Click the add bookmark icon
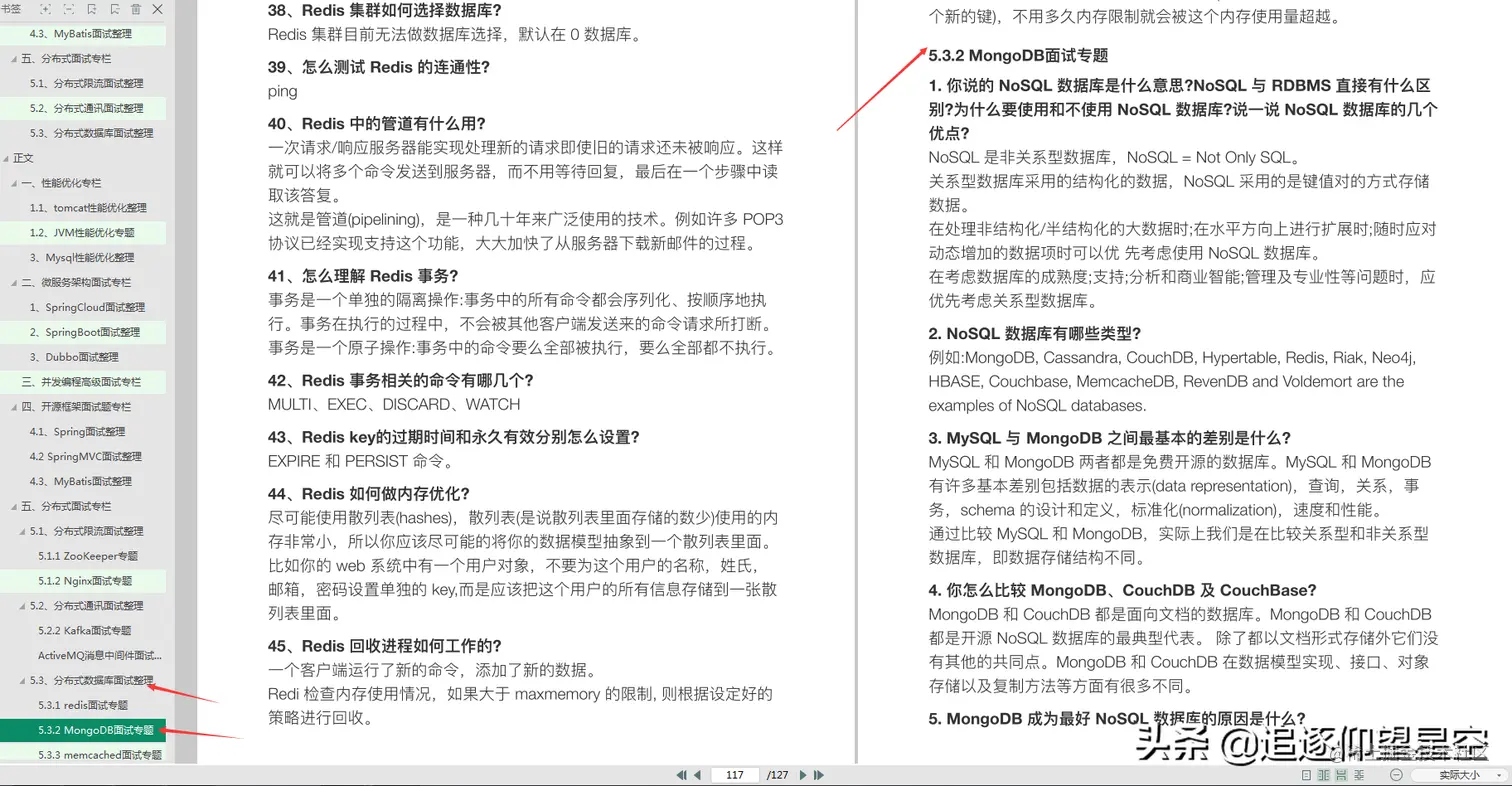The width and height of the screenshot is (1512, 786). pyautogui.click(x=92, y=9)
